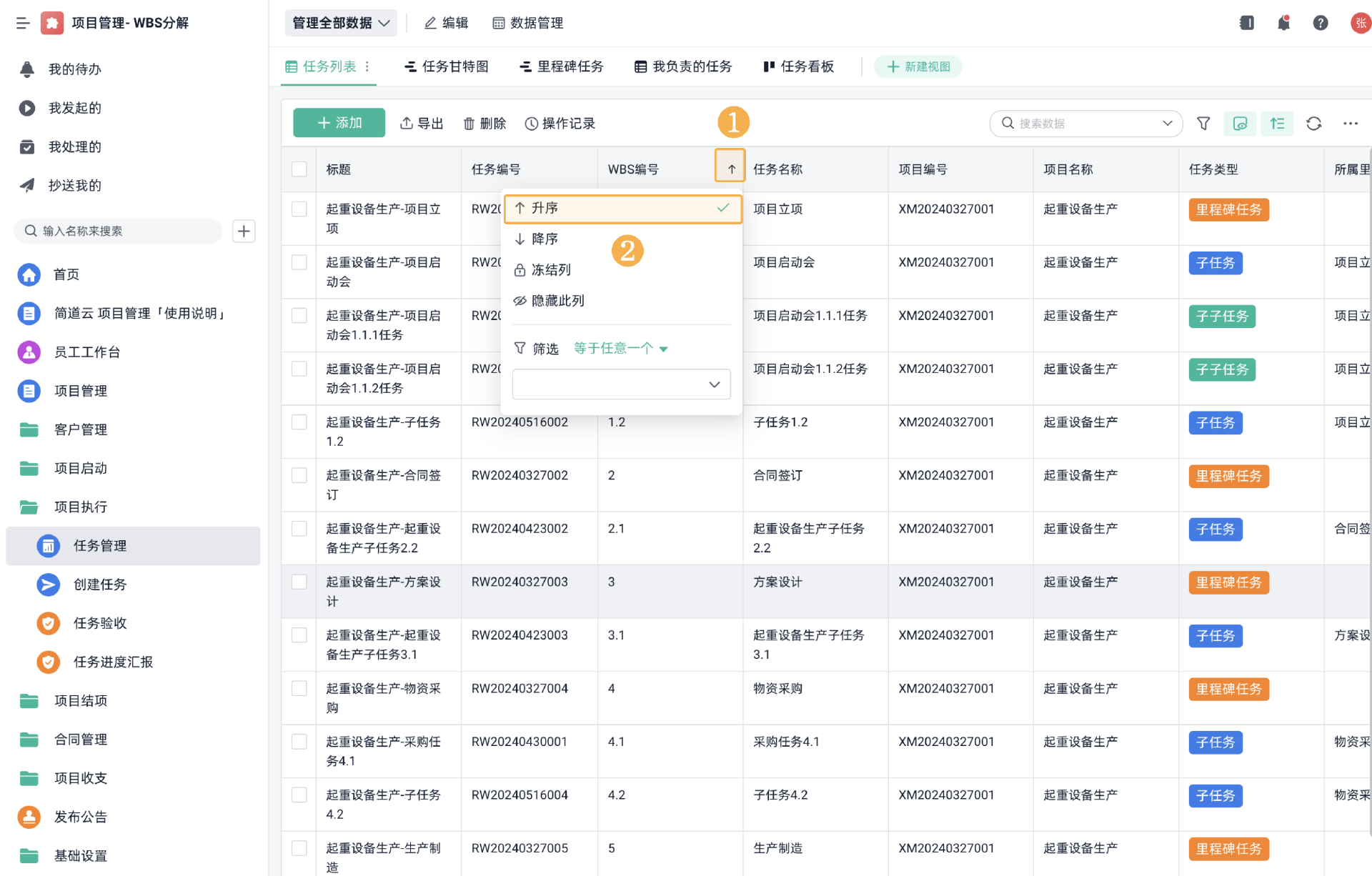Click the green 添加 button
Viewport: 1372px width, 876px height.
339,123
